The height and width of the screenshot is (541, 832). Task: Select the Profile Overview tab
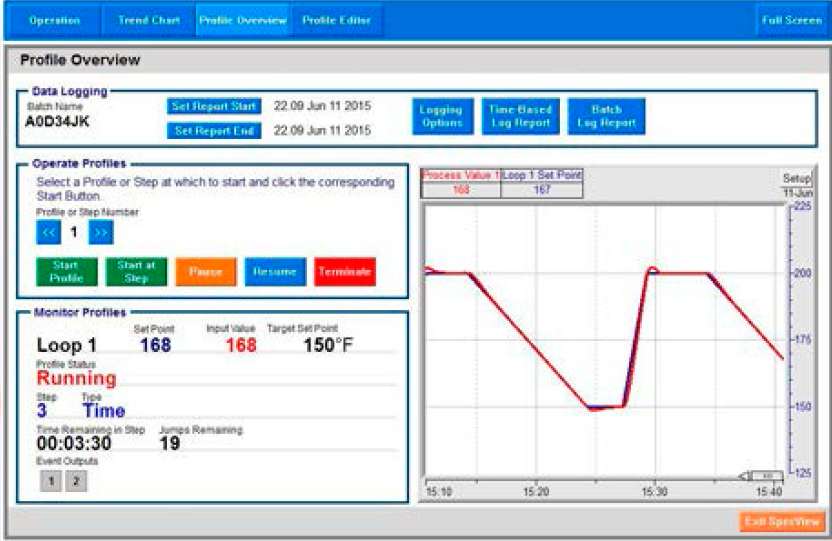[x=242, y=20]
